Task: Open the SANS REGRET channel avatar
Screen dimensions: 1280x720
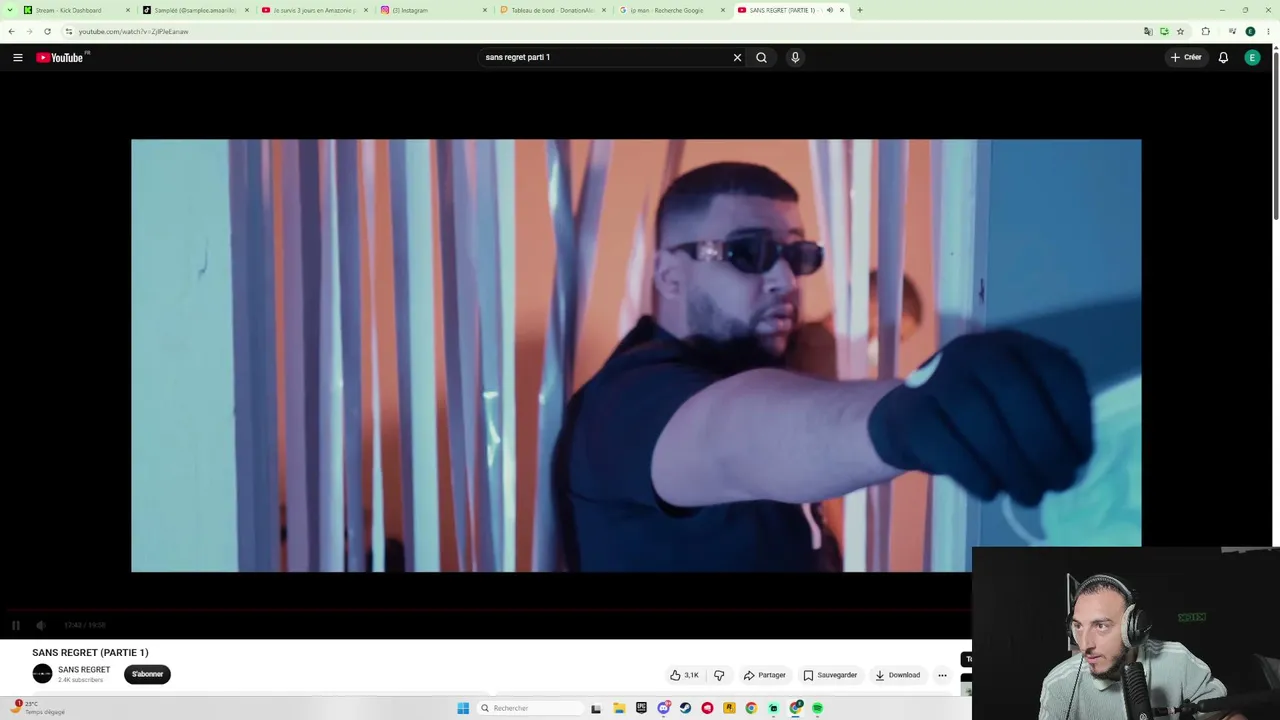Action: [x=42, y=674]
